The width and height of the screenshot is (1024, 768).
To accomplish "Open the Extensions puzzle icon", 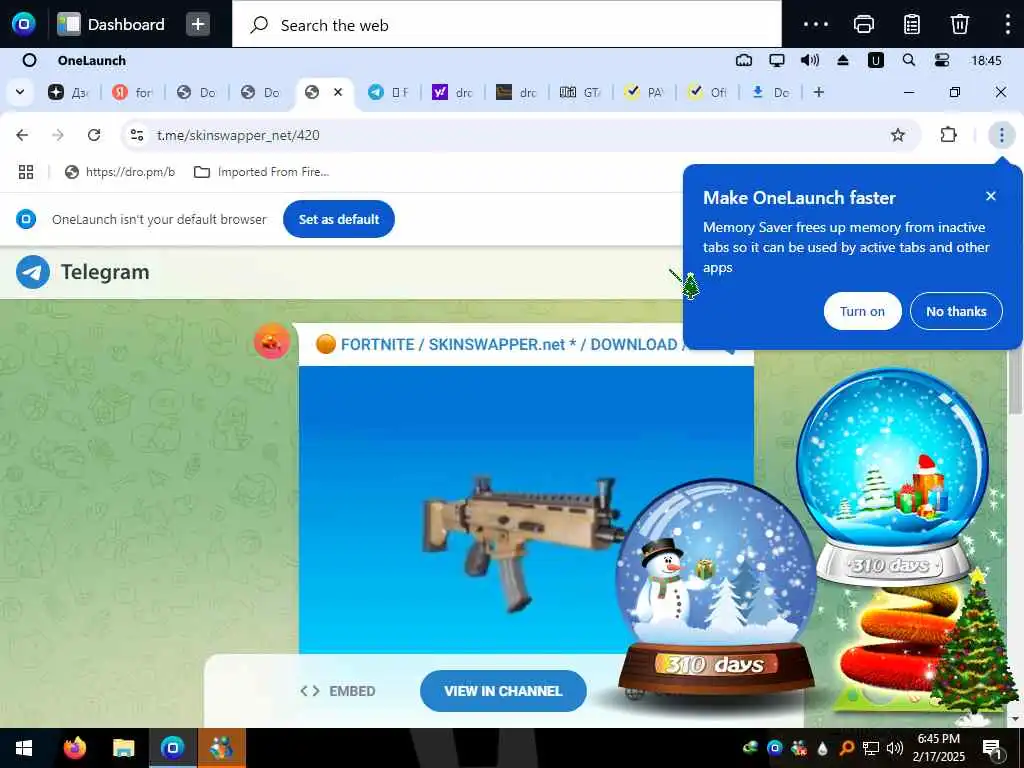I will pyautogui.click(x=948, y=135).
